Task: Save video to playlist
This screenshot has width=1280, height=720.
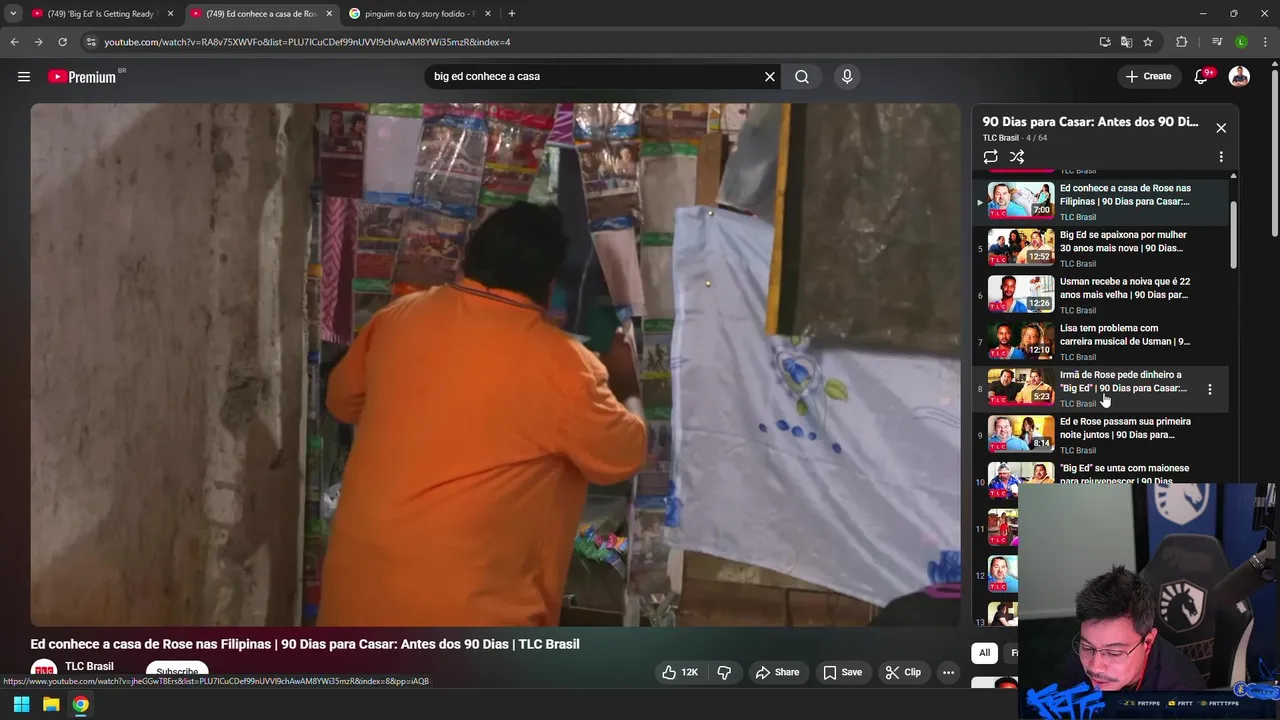Action: (x=842, y=672)
